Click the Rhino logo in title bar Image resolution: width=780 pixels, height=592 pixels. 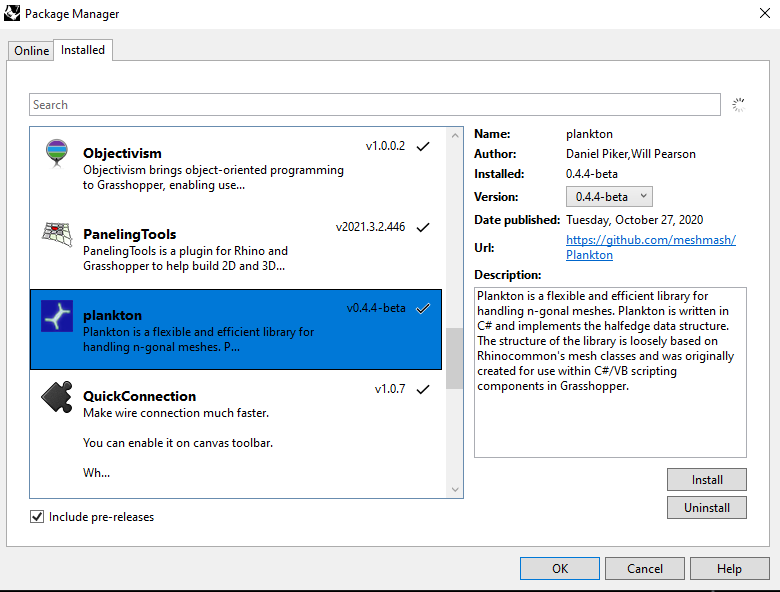(x=12, y=13)
